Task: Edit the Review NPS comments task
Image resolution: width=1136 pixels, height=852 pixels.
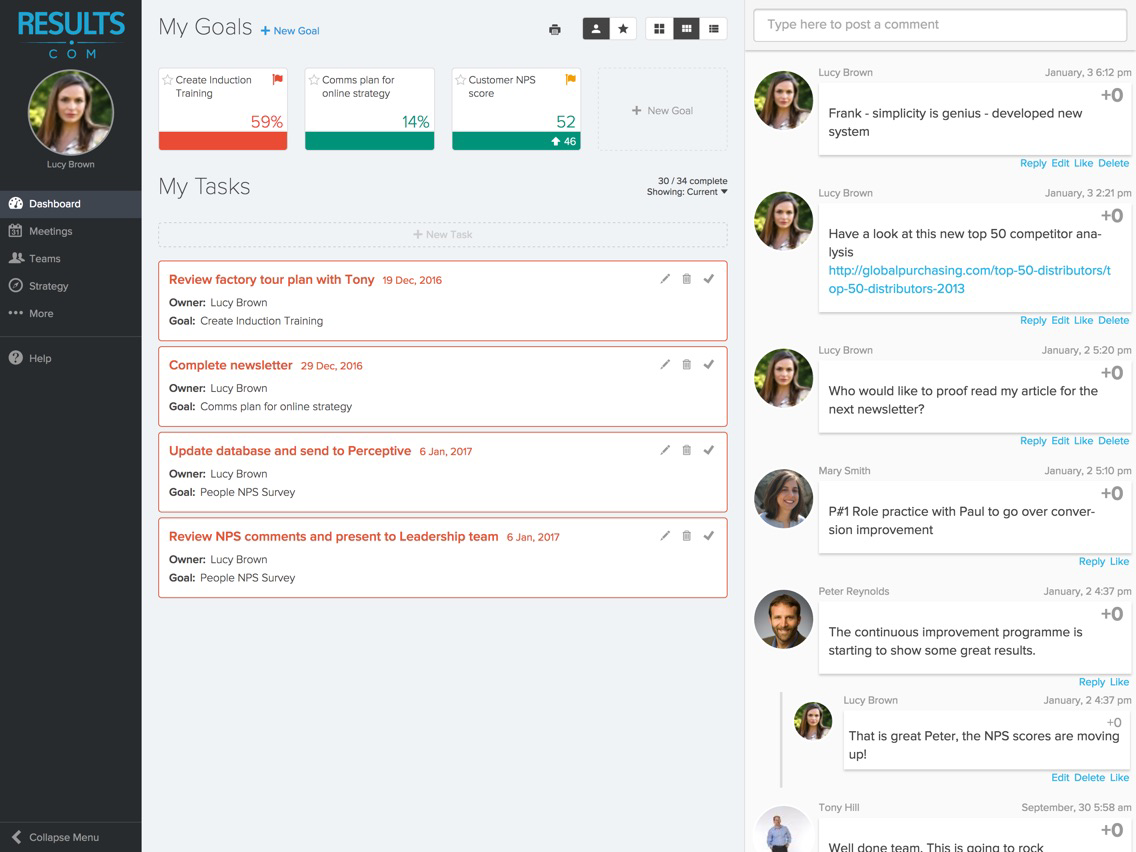Action: tap(665, 535)
